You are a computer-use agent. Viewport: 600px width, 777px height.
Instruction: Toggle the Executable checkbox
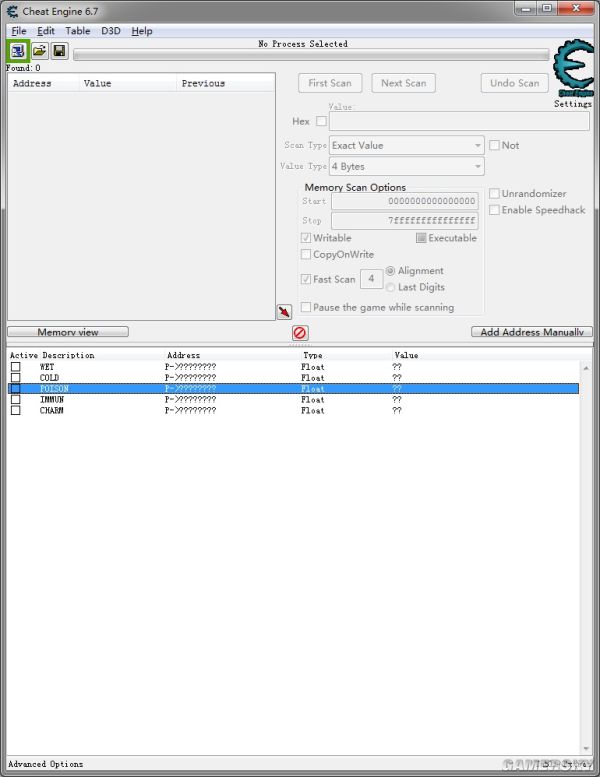click(421, 238)
